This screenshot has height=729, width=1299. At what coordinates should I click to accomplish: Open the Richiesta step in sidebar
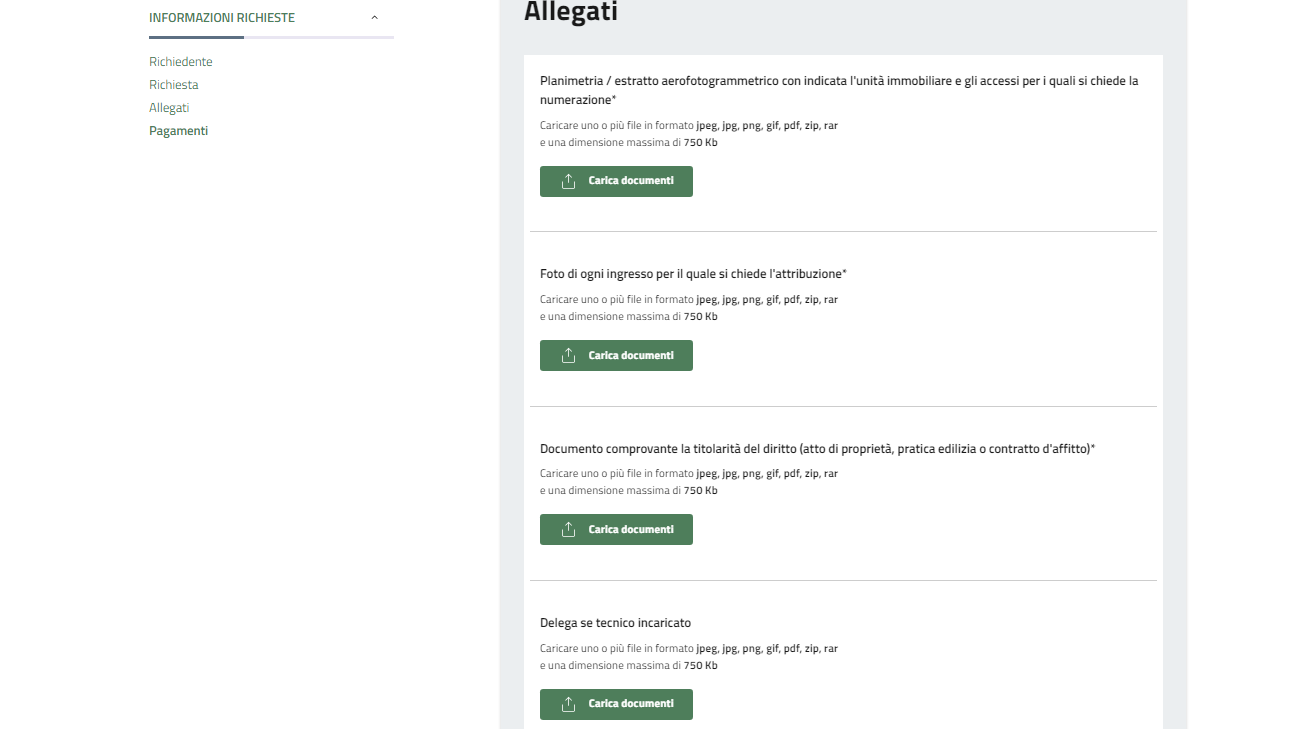(174, 85)
